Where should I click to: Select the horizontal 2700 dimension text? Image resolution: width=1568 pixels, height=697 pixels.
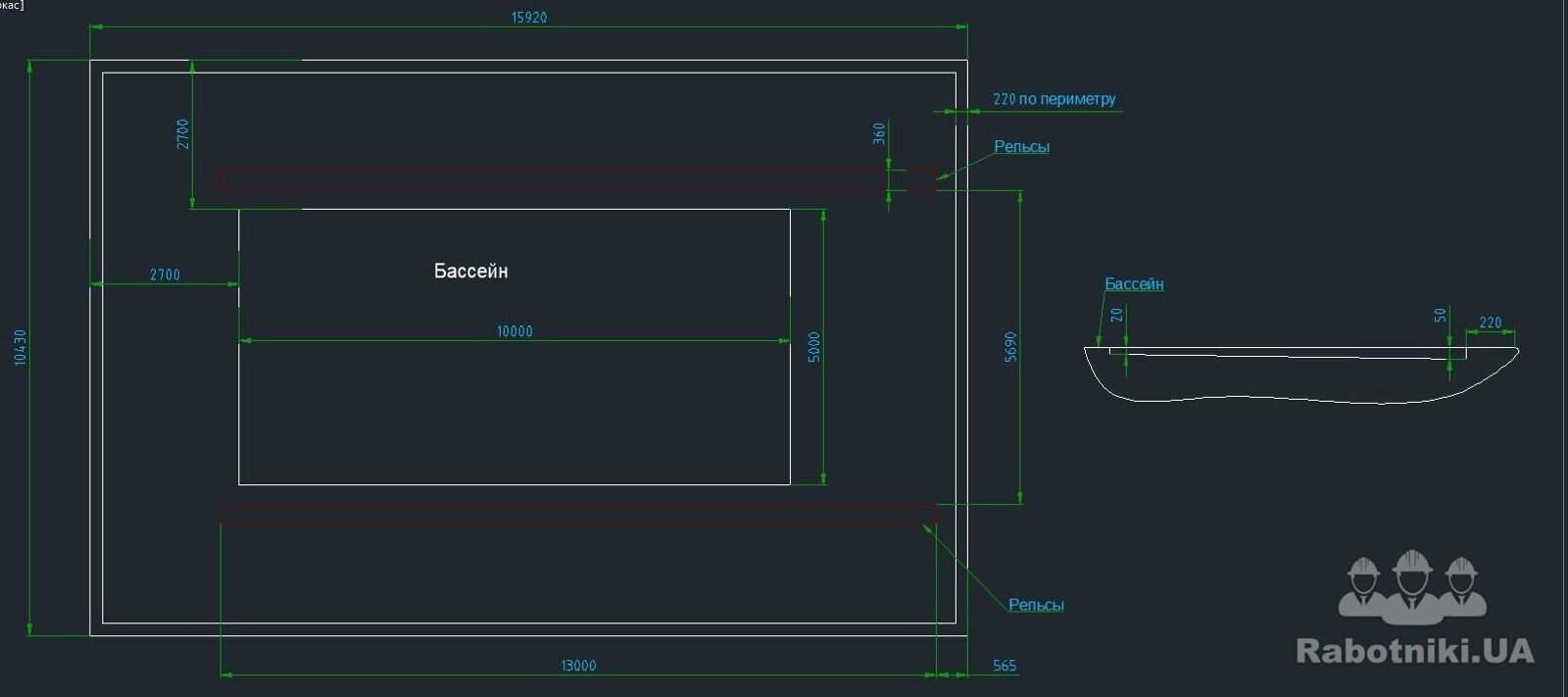coord(165,275)
